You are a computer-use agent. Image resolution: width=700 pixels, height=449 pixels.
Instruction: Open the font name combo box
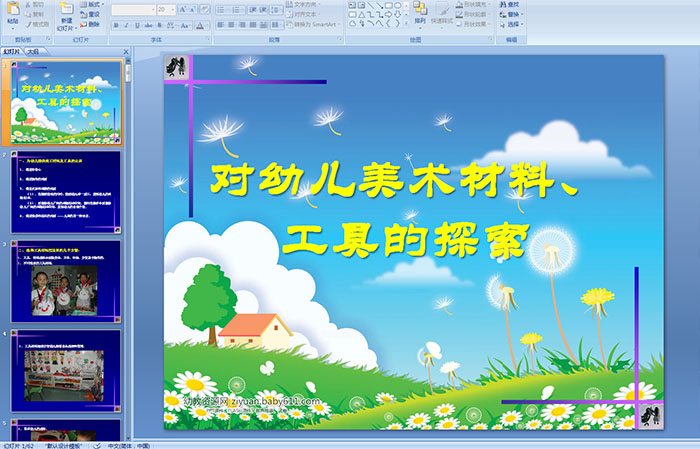[x=133, y=9]
